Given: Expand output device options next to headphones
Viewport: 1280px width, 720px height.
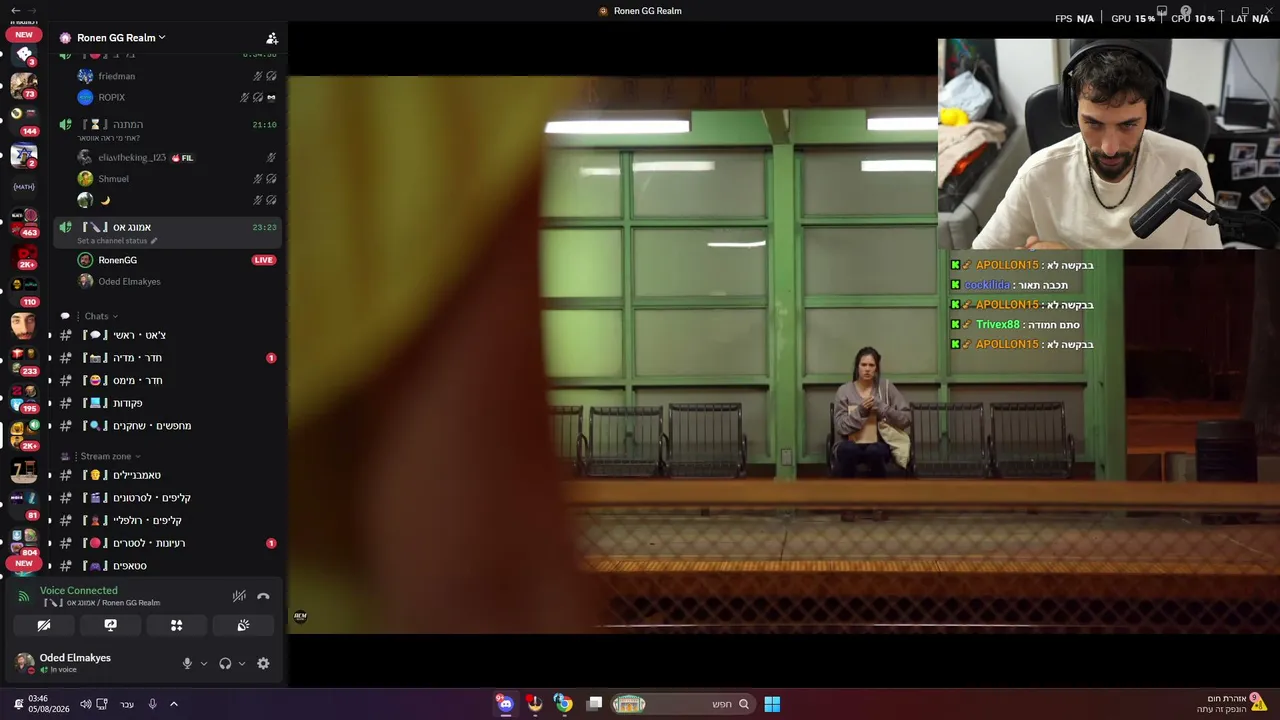Looking at the screenshot, I should pyautogui.click(x=242, y=663).
